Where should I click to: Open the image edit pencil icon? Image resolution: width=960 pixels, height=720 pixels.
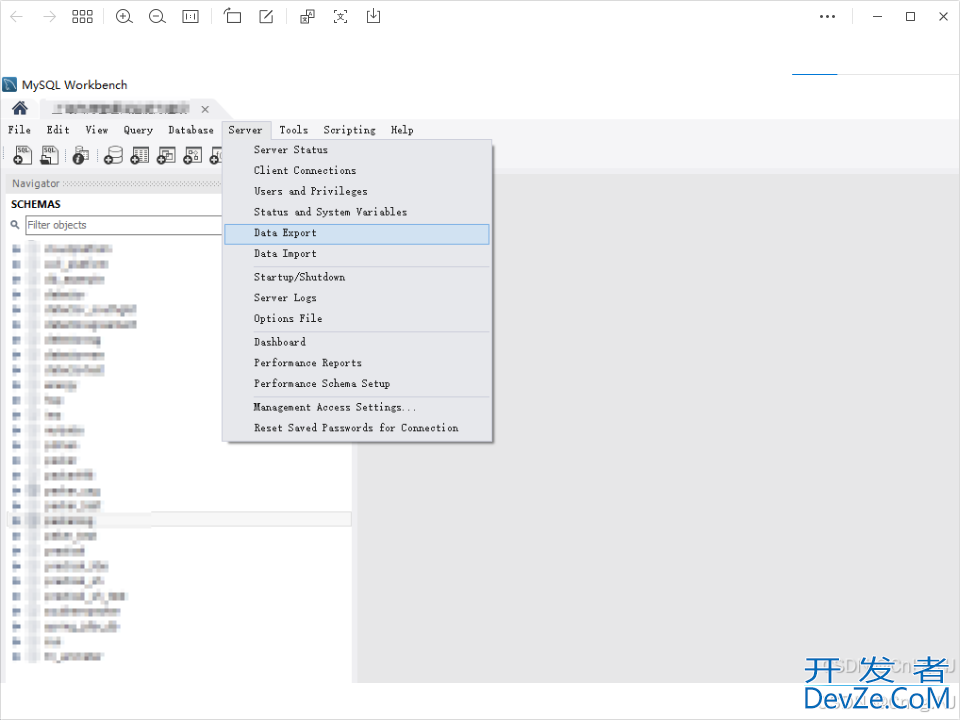[266, 17]
